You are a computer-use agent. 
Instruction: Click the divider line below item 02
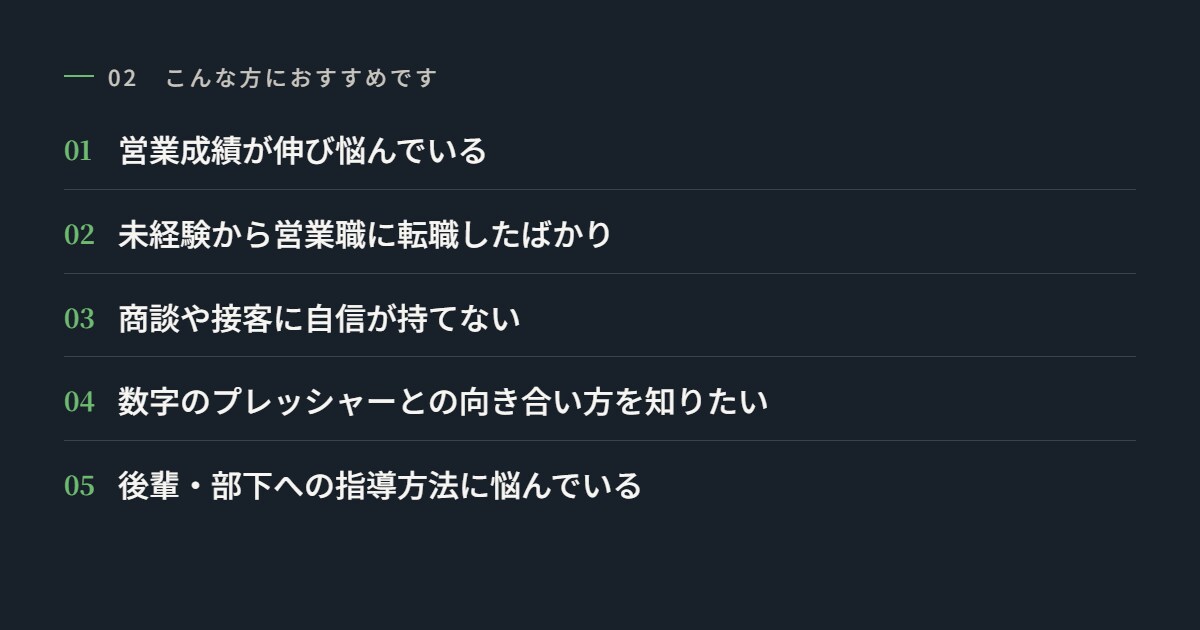click(x=600, y=273)
